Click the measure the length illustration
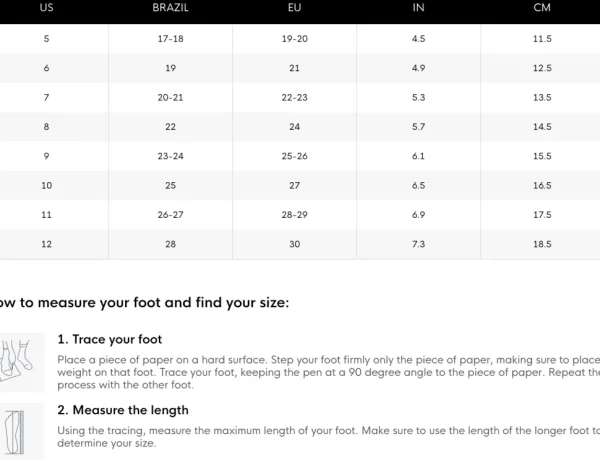The width and height of the screenshot is (600, 460). tap(22, 432)
